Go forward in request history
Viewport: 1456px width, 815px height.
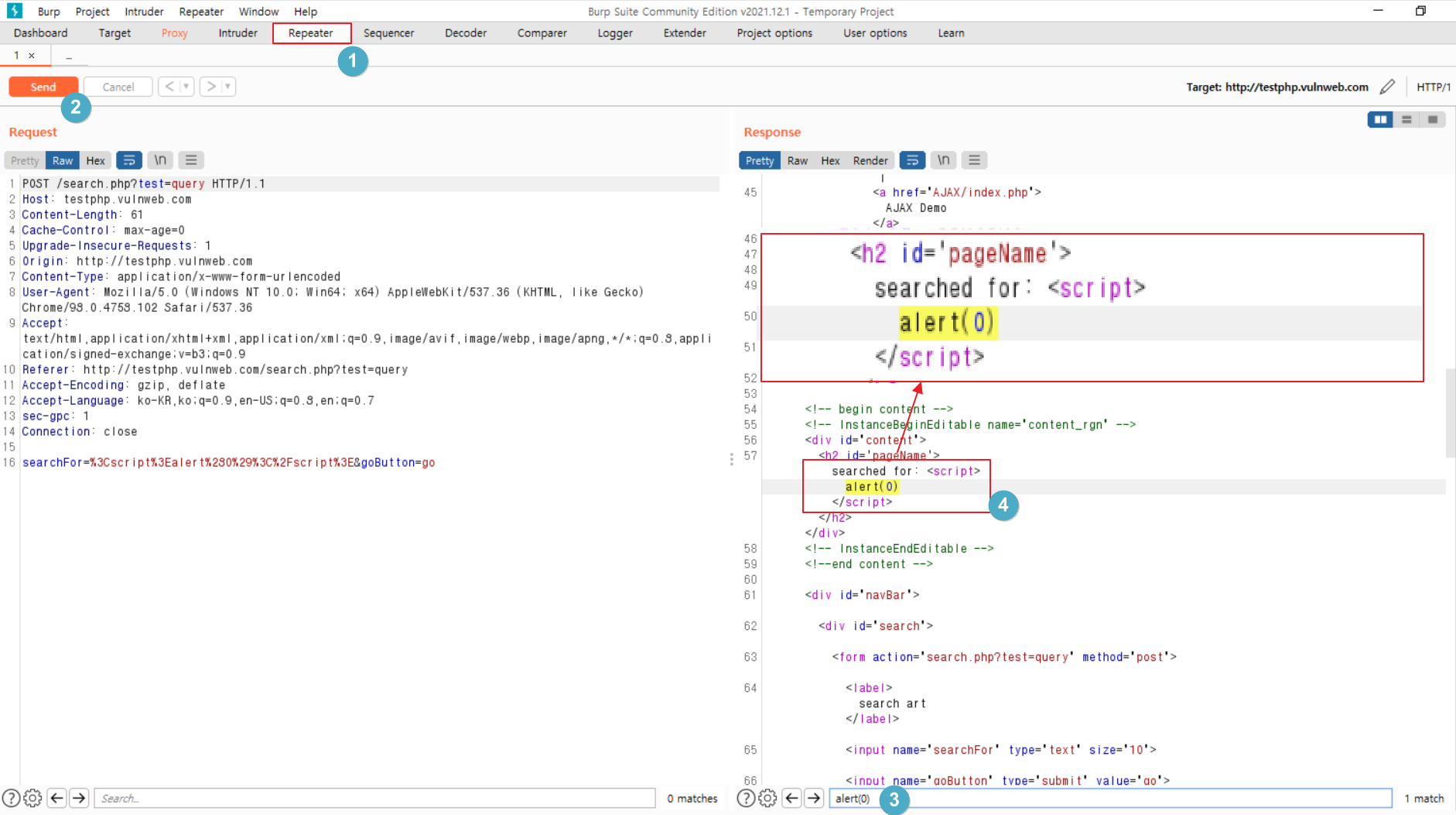click(211, 87)
